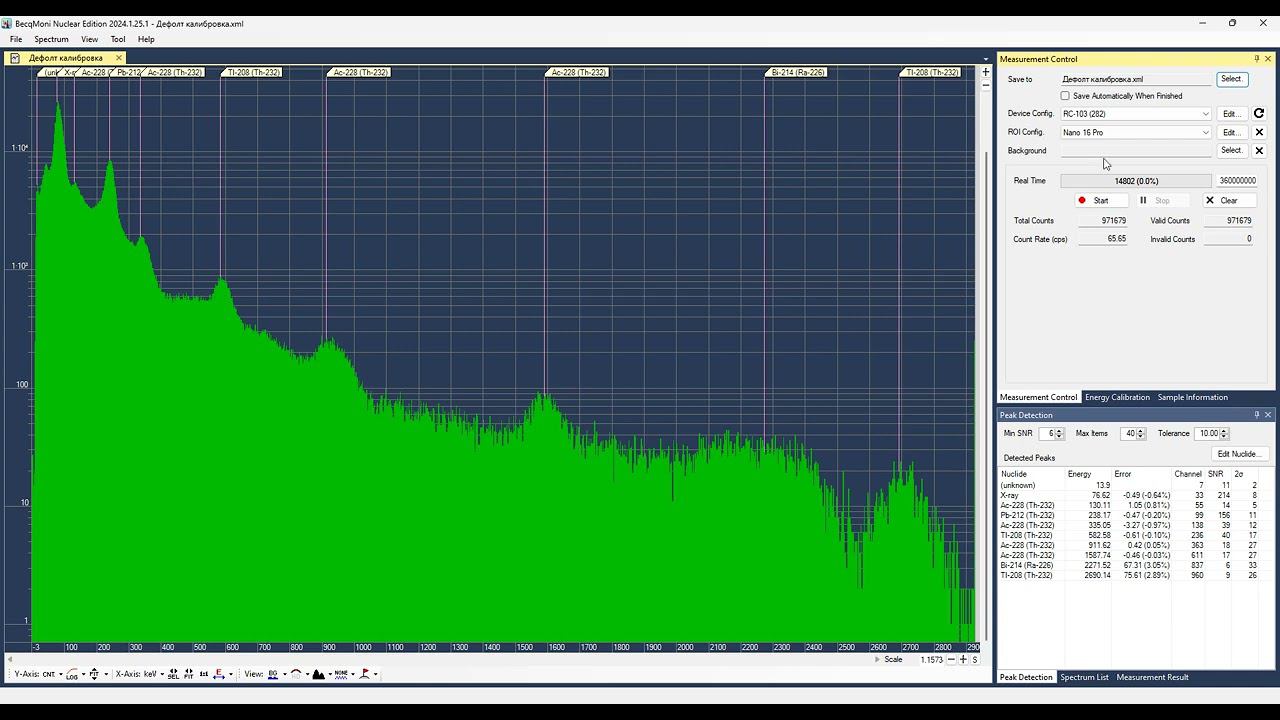This screenshot has height=720, width=1280.
Task: Click the refresh Device Config icon
Action: (1259, 114)
